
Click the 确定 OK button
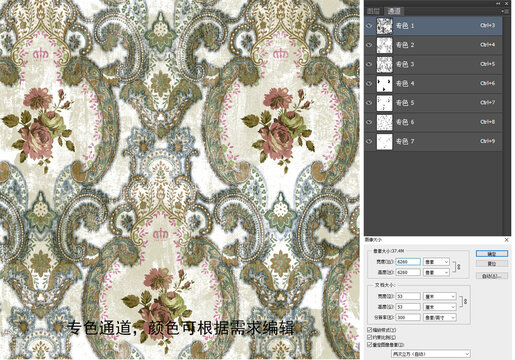tap(492, 254)
